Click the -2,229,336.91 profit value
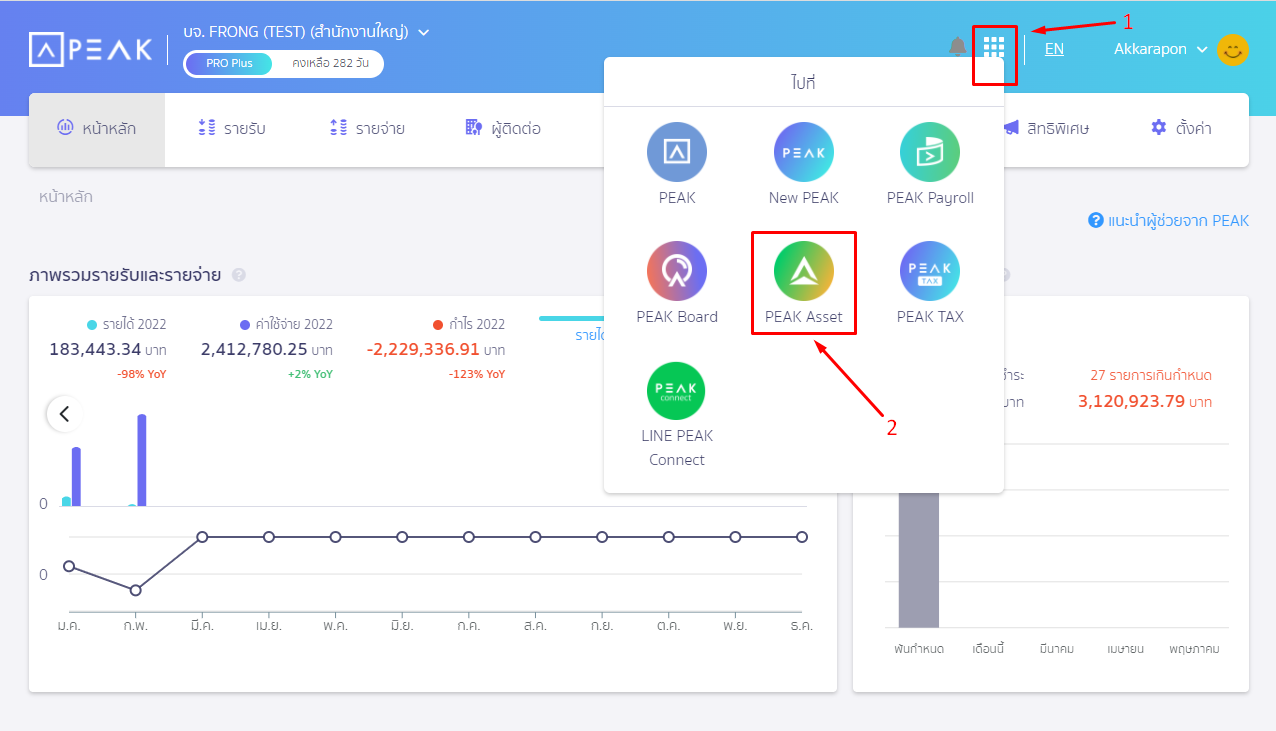Screen dimensions: 1276x731 [423, 350]
